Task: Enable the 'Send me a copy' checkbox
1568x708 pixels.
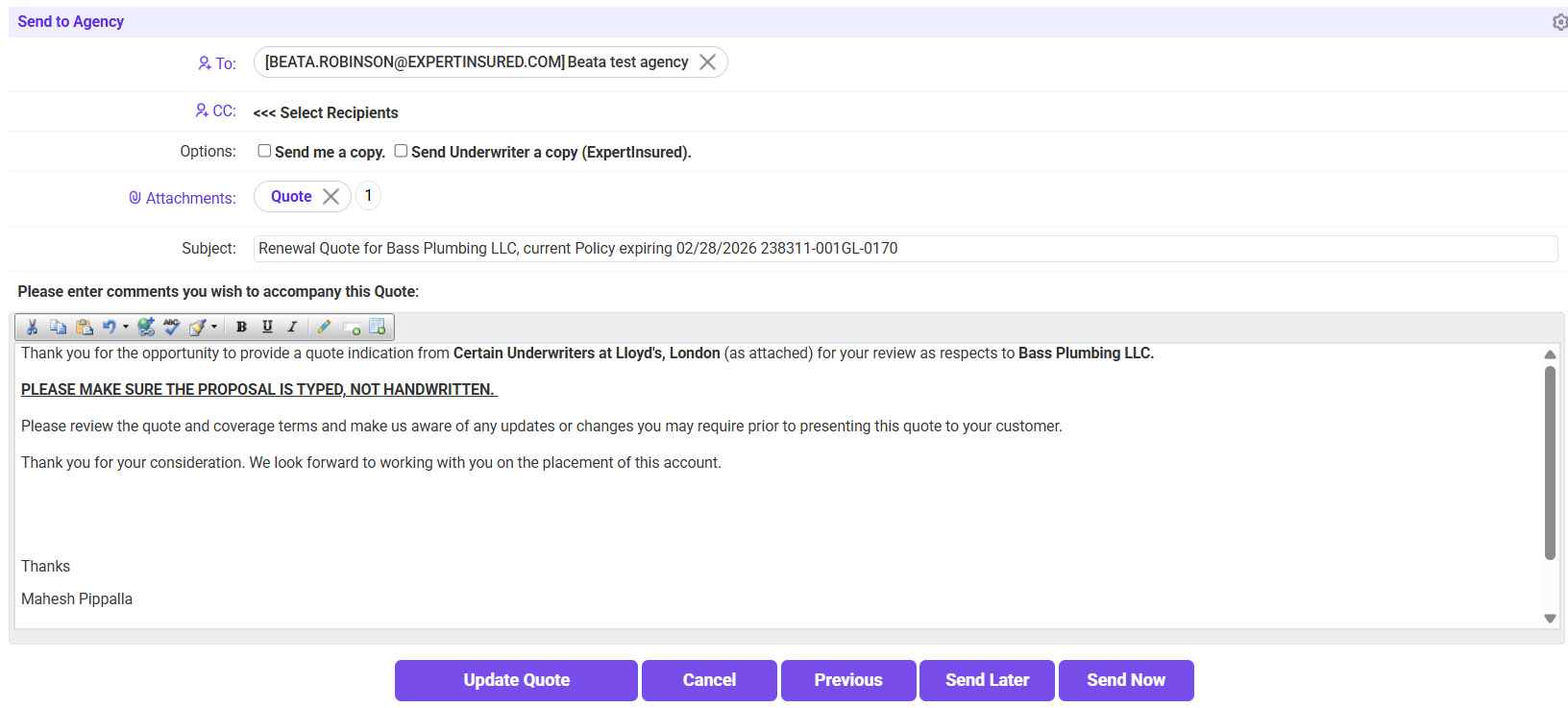Action: (x=264, y=151)
